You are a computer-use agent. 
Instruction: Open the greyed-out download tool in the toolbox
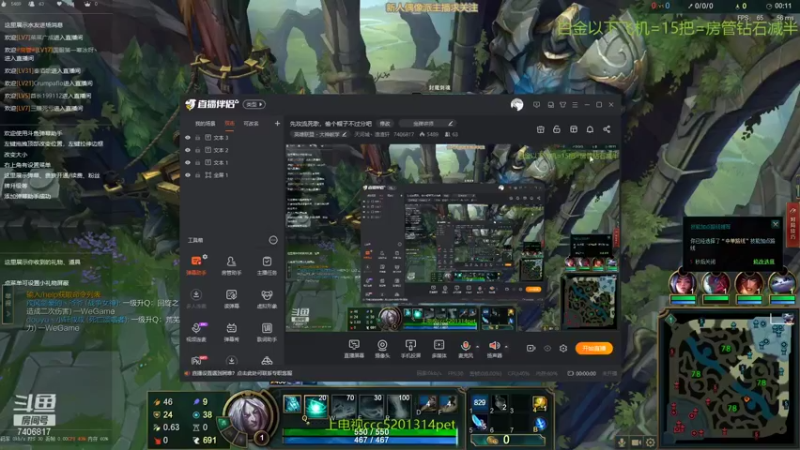coord(196,299)
